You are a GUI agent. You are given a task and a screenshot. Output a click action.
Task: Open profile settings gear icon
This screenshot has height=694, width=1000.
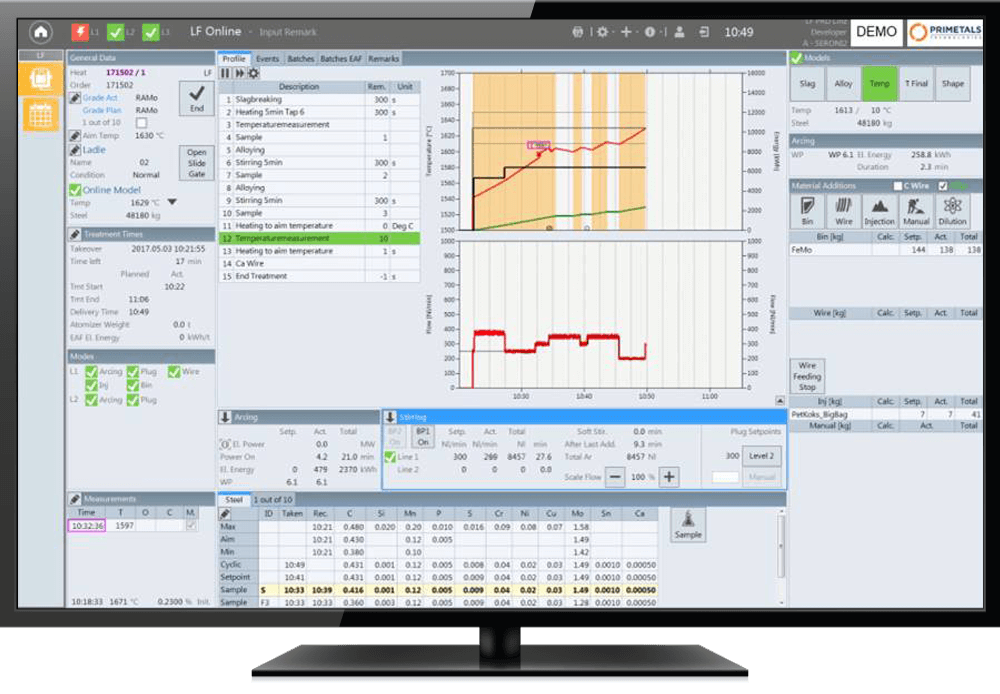tap(253, 73)
